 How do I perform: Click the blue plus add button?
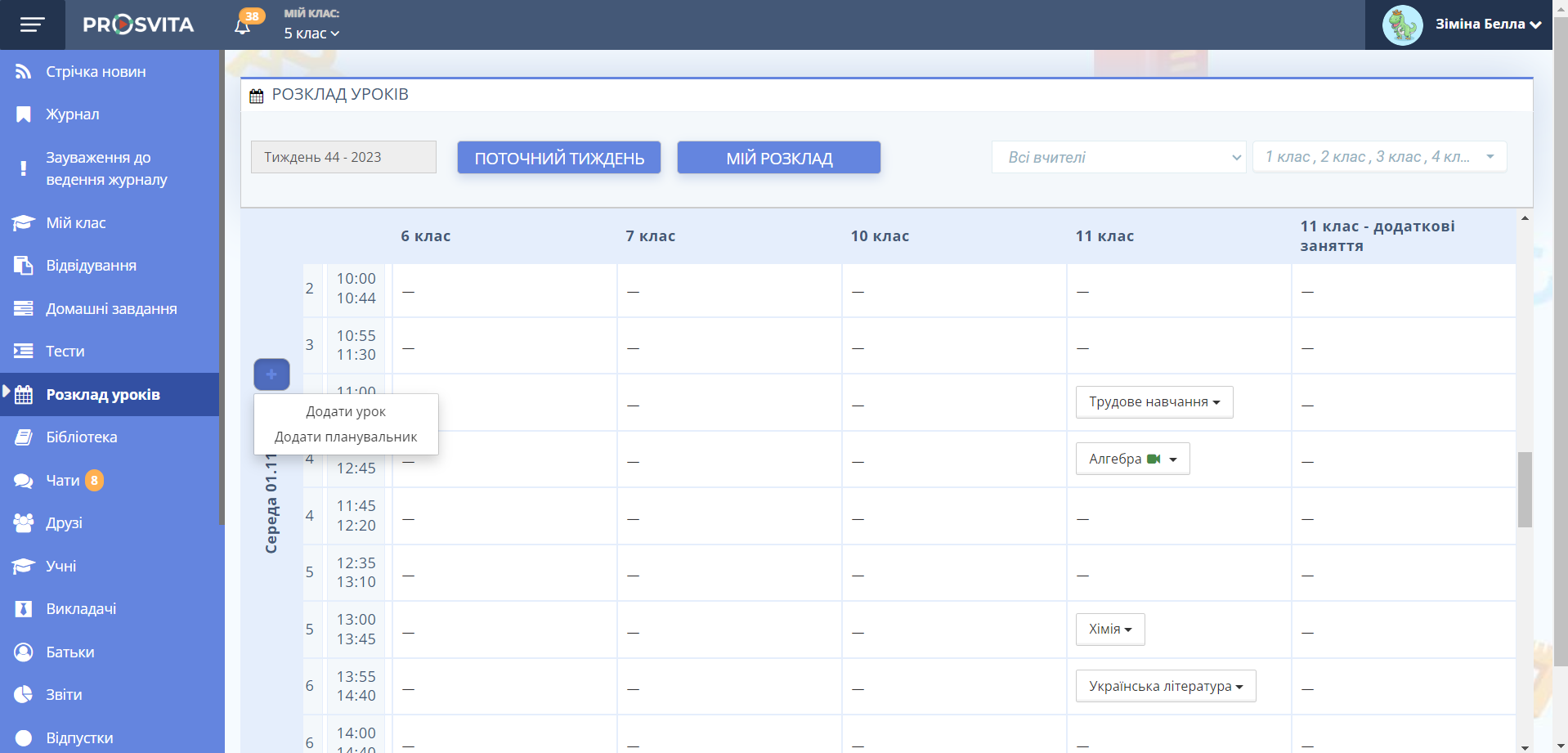tap(271, 374)
